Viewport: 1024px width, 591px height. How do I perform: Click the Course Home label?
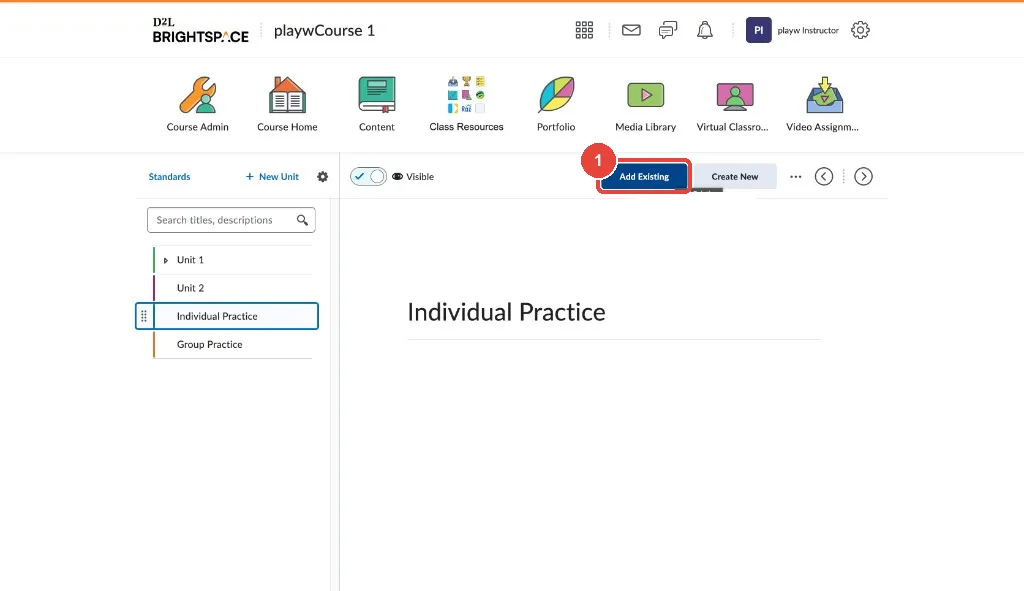pos(287,127)
